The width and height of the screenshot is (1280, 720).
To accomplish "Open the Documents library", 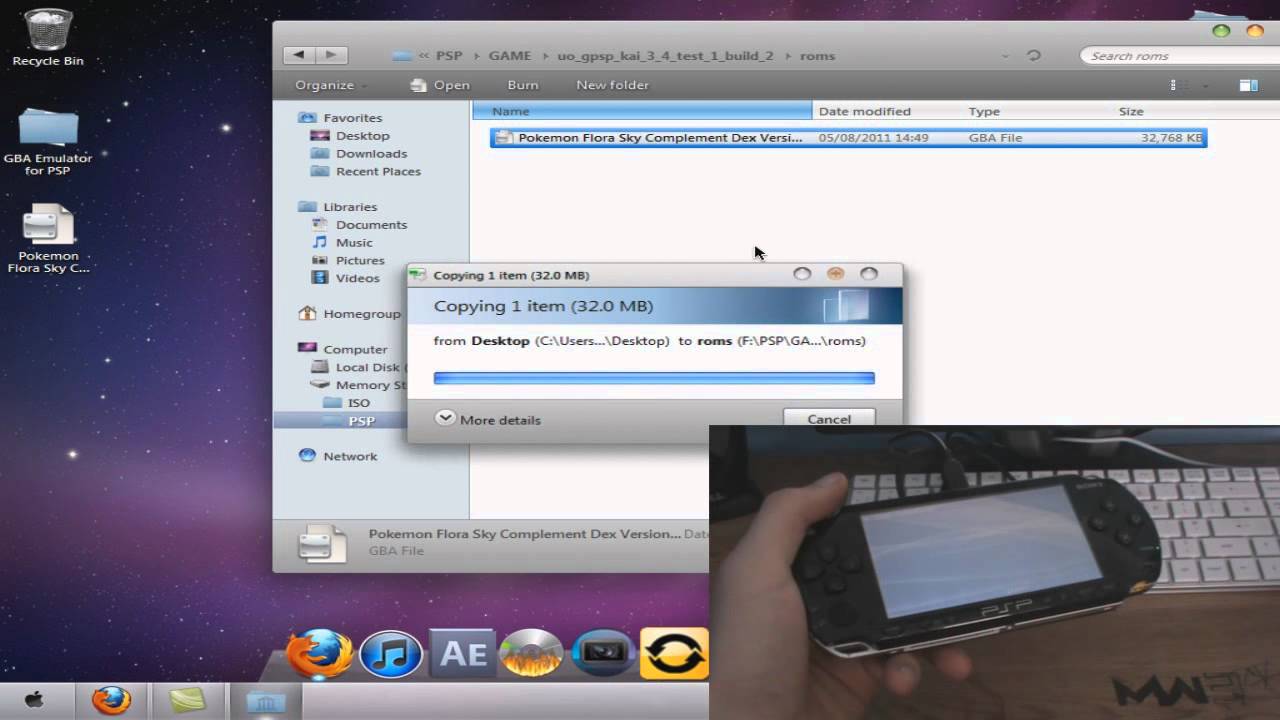I will 371,225.
